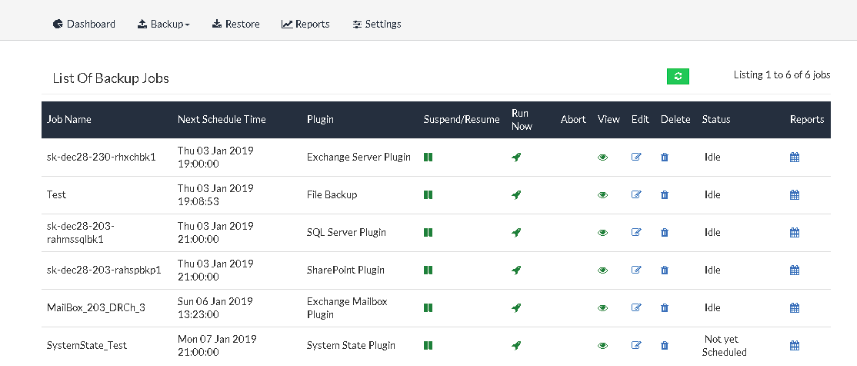Viewport: 857px width, 366px height.
Task: Suspend the File Backup Test job
Action: (x=428, y=194)
